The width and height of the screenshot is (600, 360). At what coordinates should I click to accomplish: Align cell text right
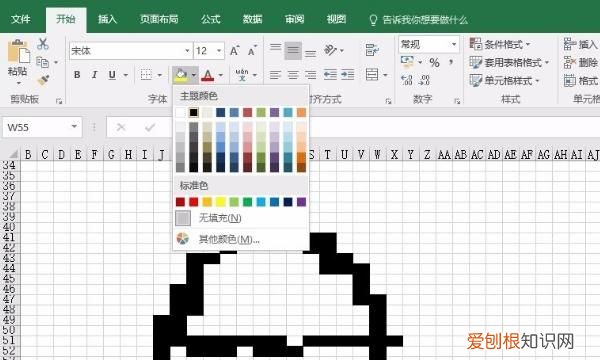coord(310,75)
